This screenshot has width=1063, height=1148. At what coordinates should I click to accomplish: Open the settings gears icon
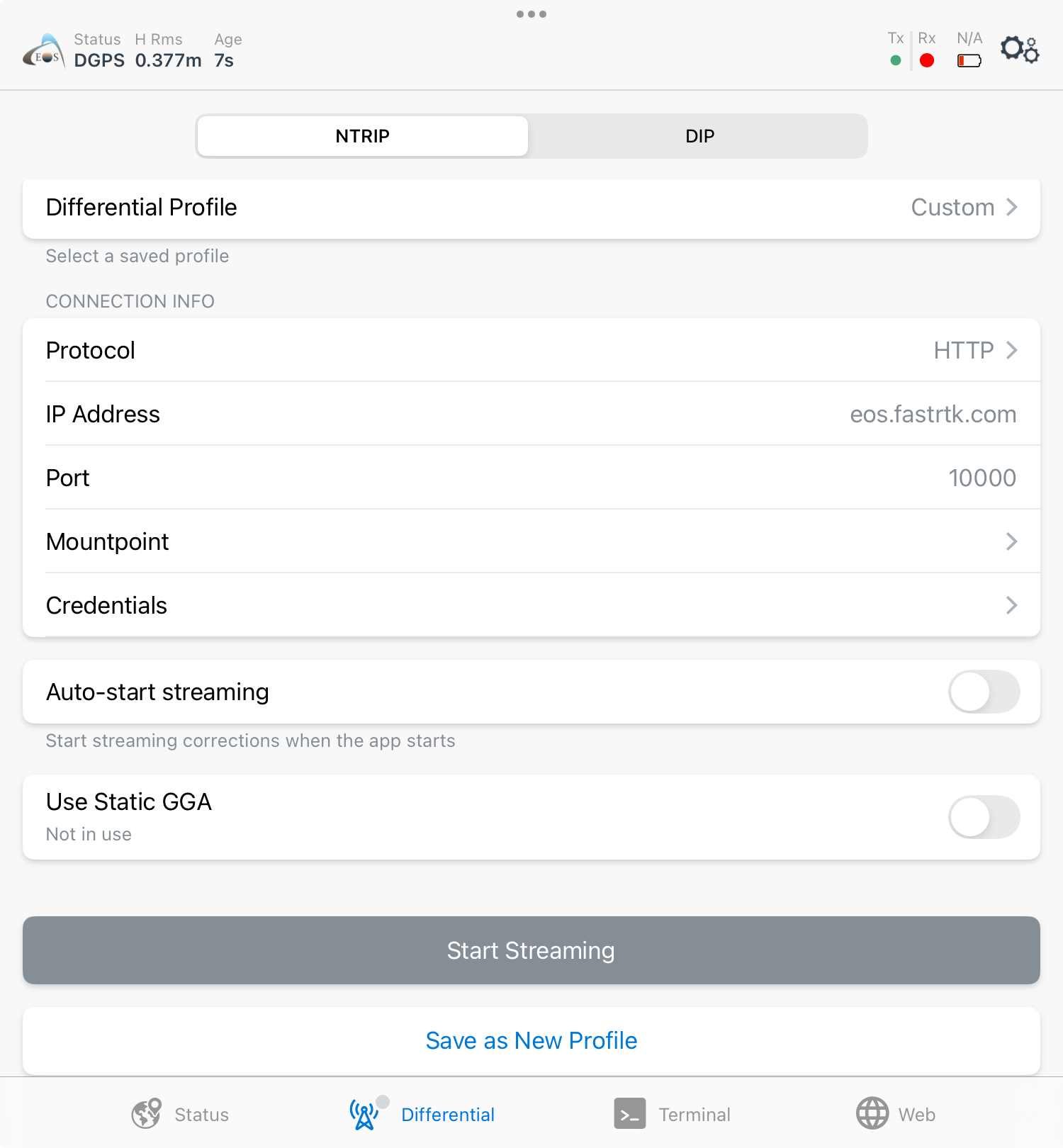point(1020,50)
